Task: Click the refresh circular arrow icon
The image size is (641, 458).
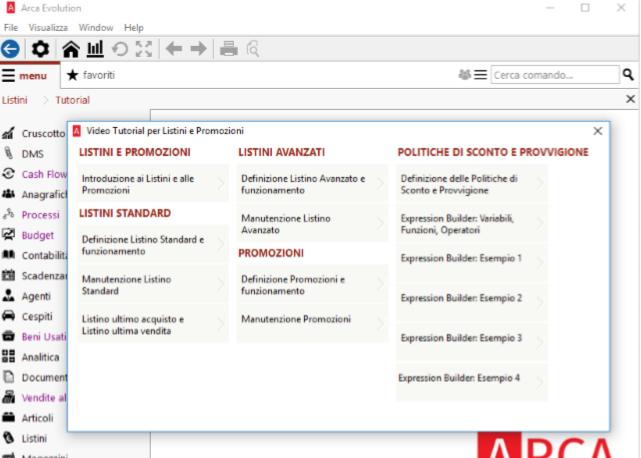Action: point(120,49)
